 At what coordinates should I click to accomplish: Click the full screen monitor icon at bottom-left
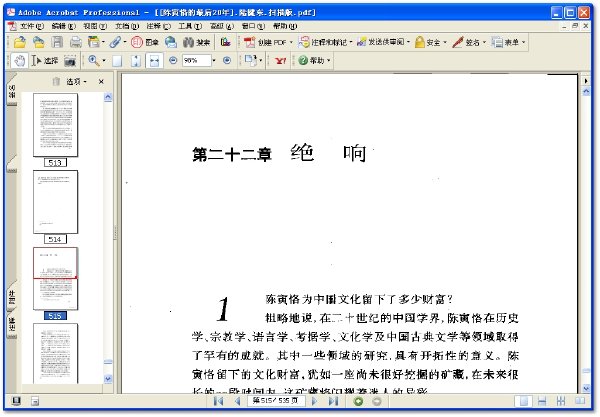click(x=16, y=401)
